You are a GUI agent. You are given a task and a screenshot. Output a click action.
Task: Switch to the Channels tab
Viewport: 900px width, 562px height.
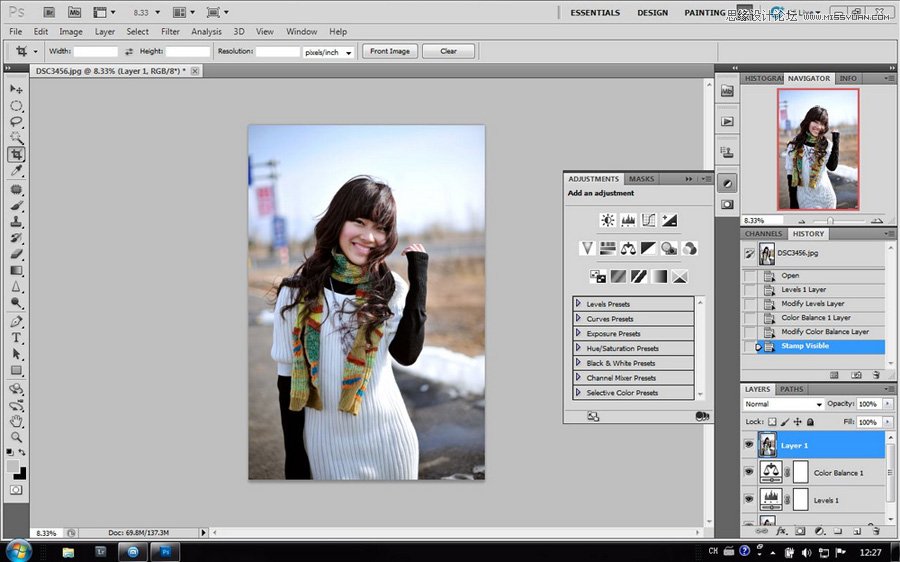point(763,234)
